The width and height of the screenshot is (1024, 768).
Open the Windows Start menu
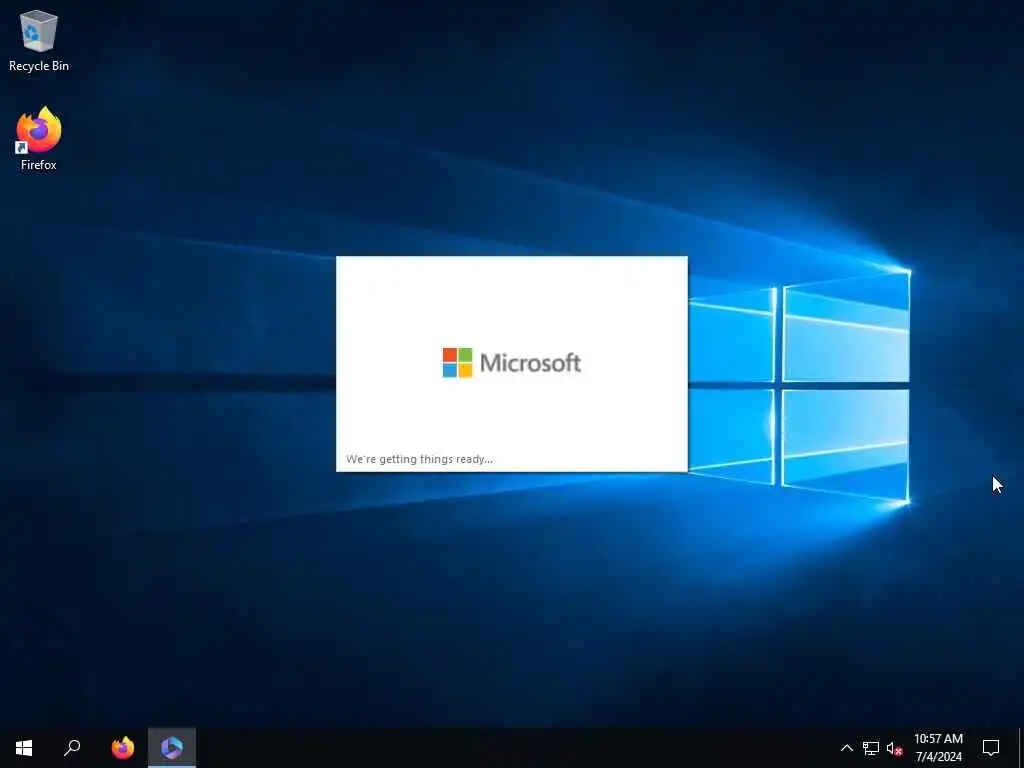pyautogui.click(x=24, y=748)
